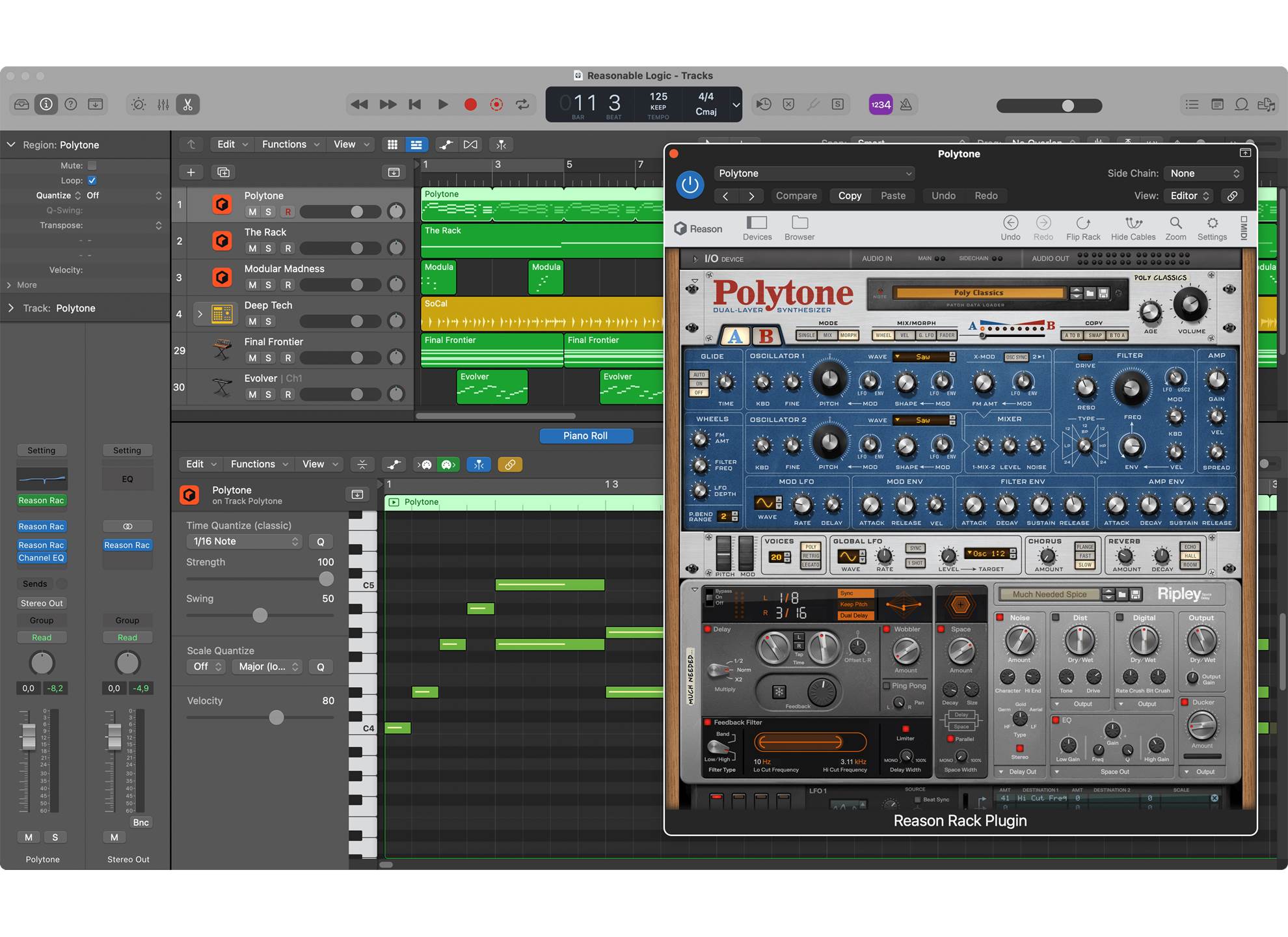Open the Polytone preset dropdown in plugin header
The width and height of the screenshot is (1288, 937).
814,173
